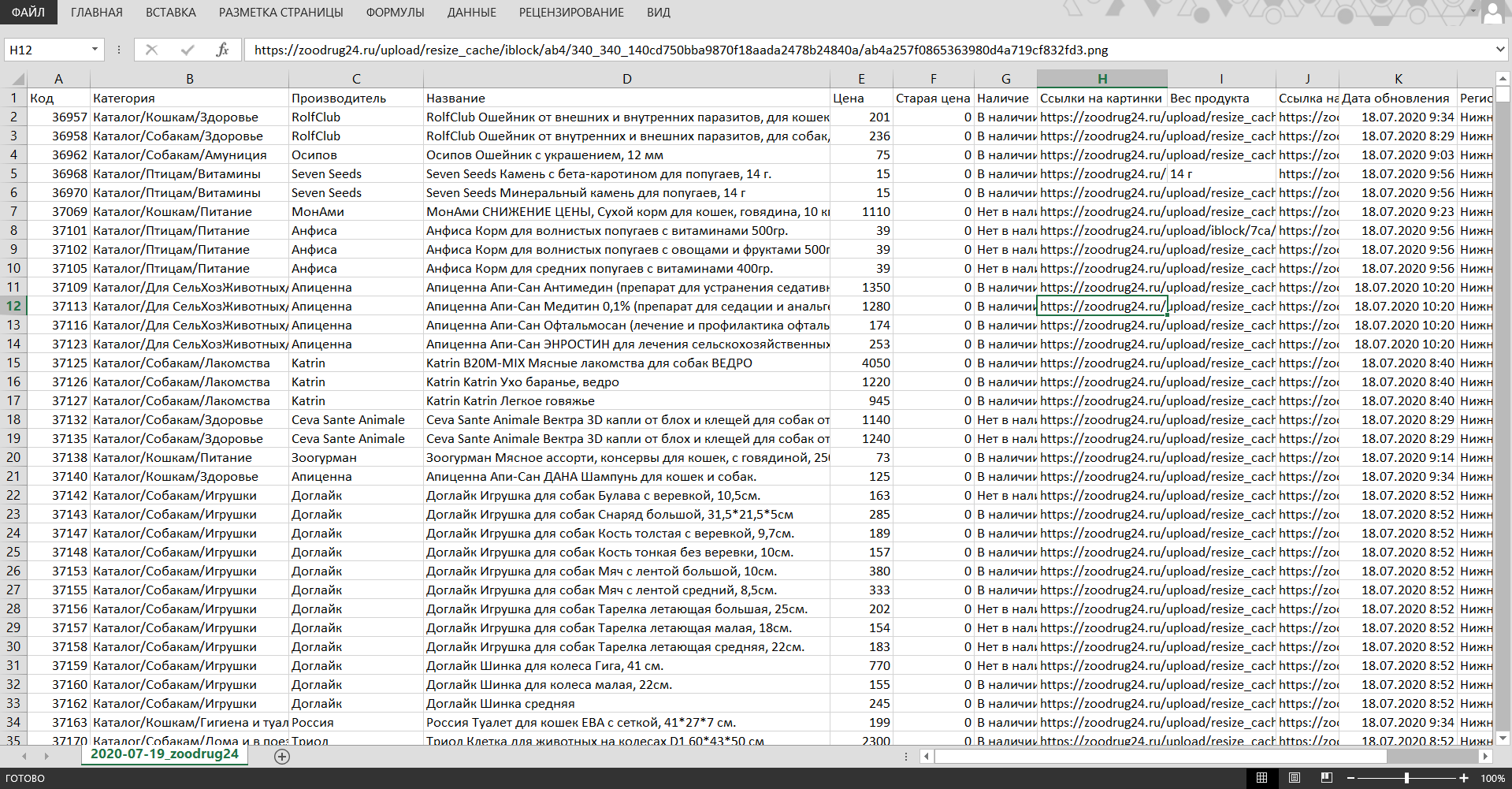
Task: Click the 100% zoom level button
Action: tap(1492, 778)
